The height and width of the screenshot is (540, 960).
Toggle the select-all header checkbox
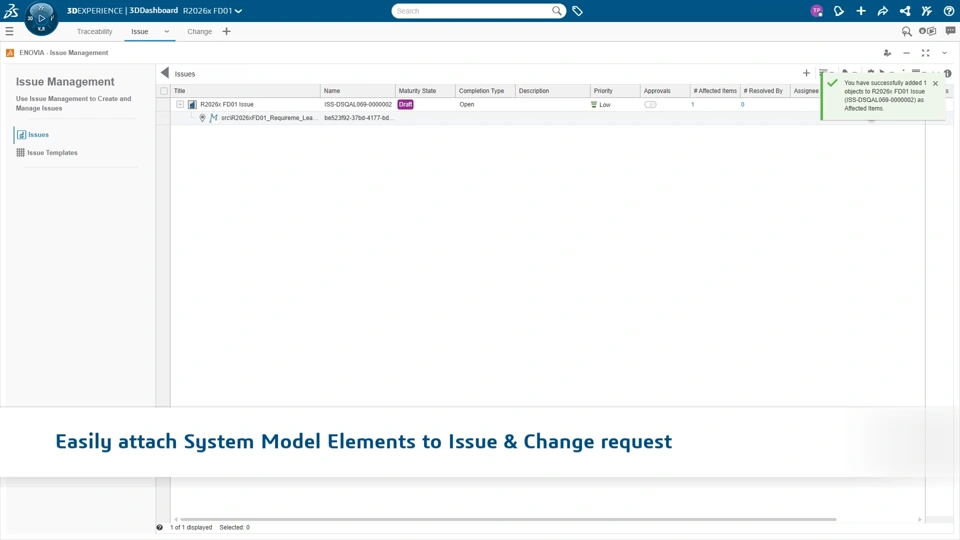click(x=164, y=91)
